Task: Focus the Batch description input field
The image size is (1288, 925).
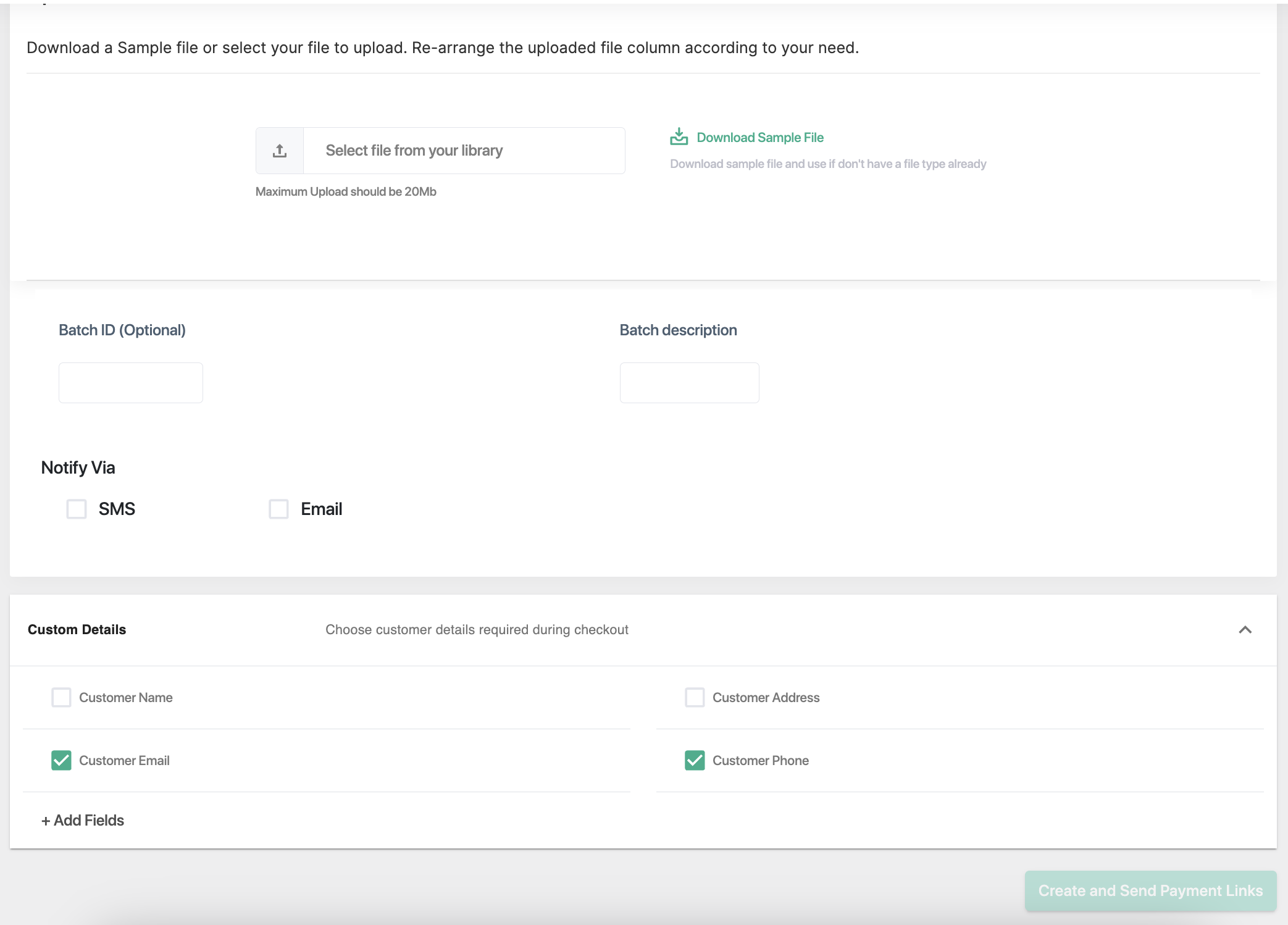Action: click(x=689, y=383)
